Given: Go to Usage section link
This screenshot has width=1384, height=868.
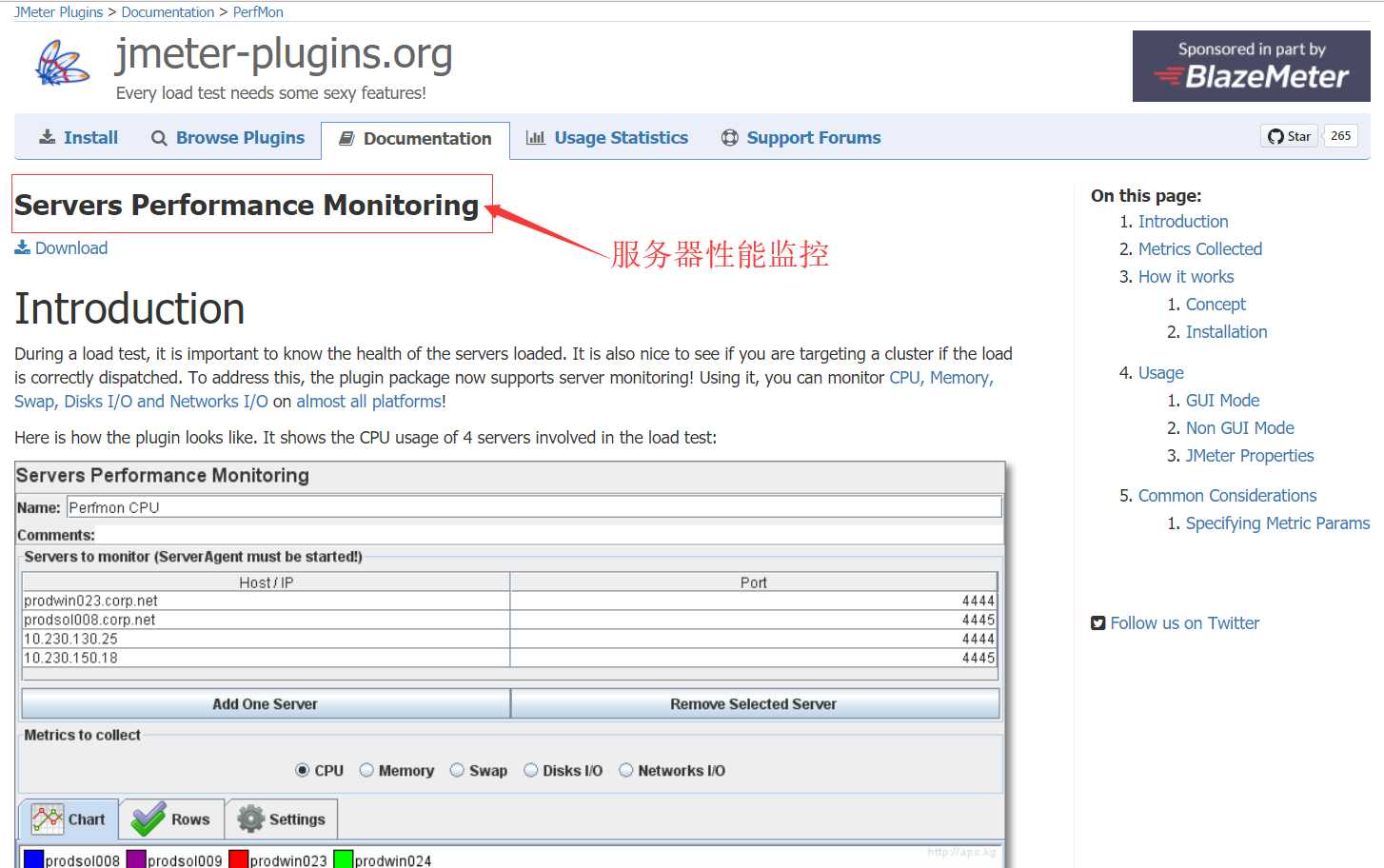Looking at the screenshot, I should [1161, 373].
